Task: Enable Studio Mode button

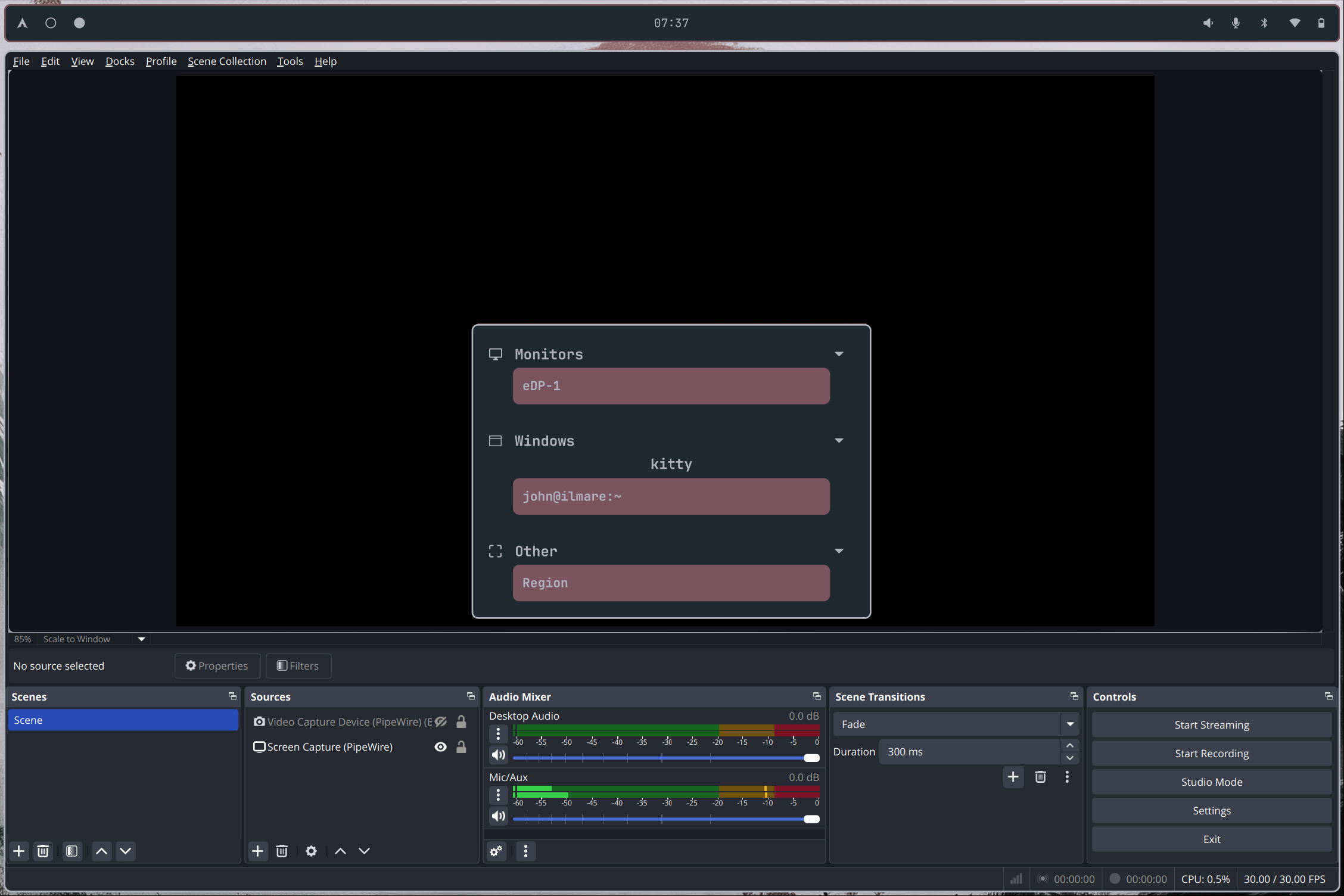Action: tap(1212, 782)
